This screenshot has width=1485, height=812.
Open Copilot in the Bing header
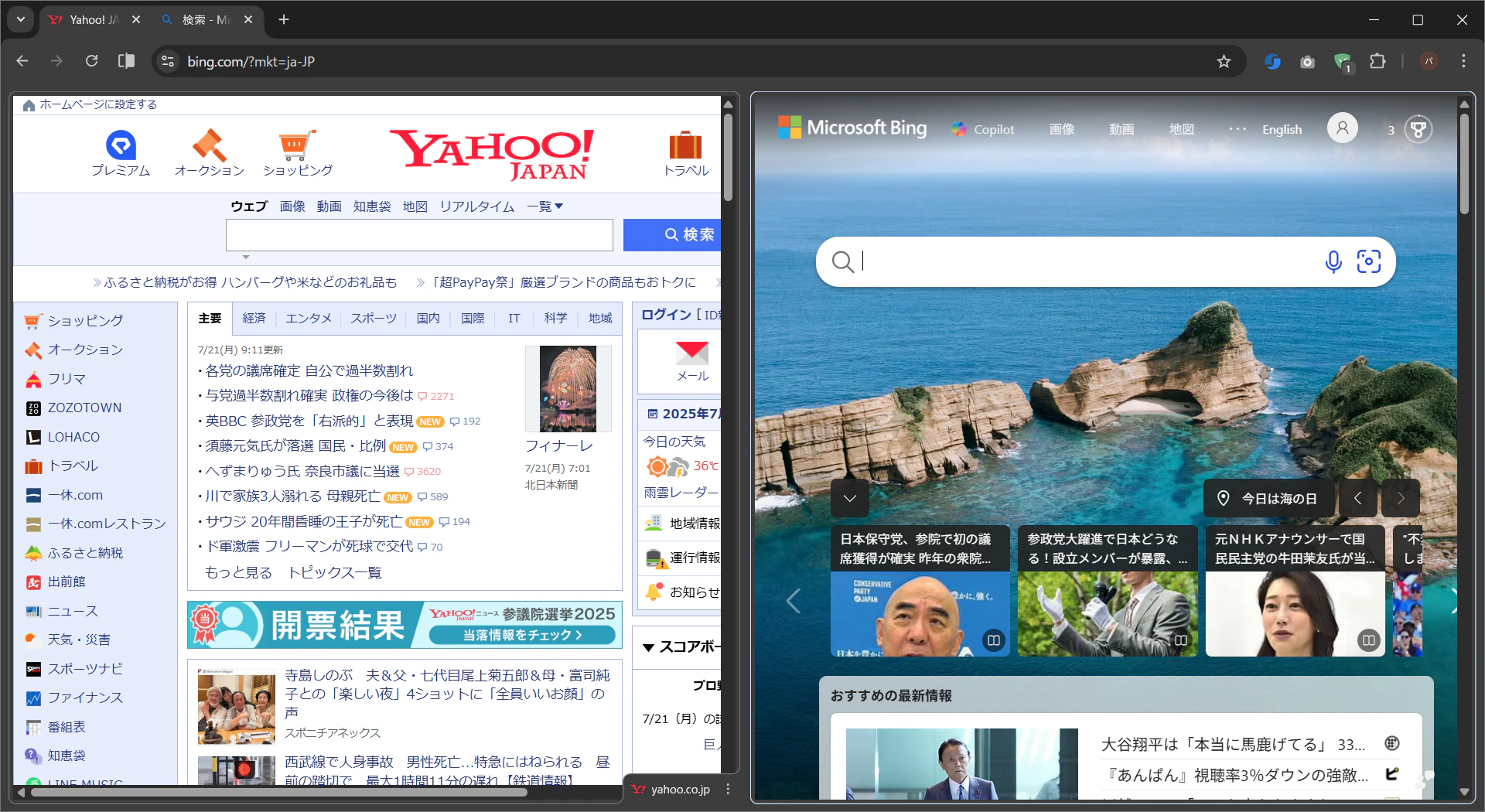tap(983, 129)
